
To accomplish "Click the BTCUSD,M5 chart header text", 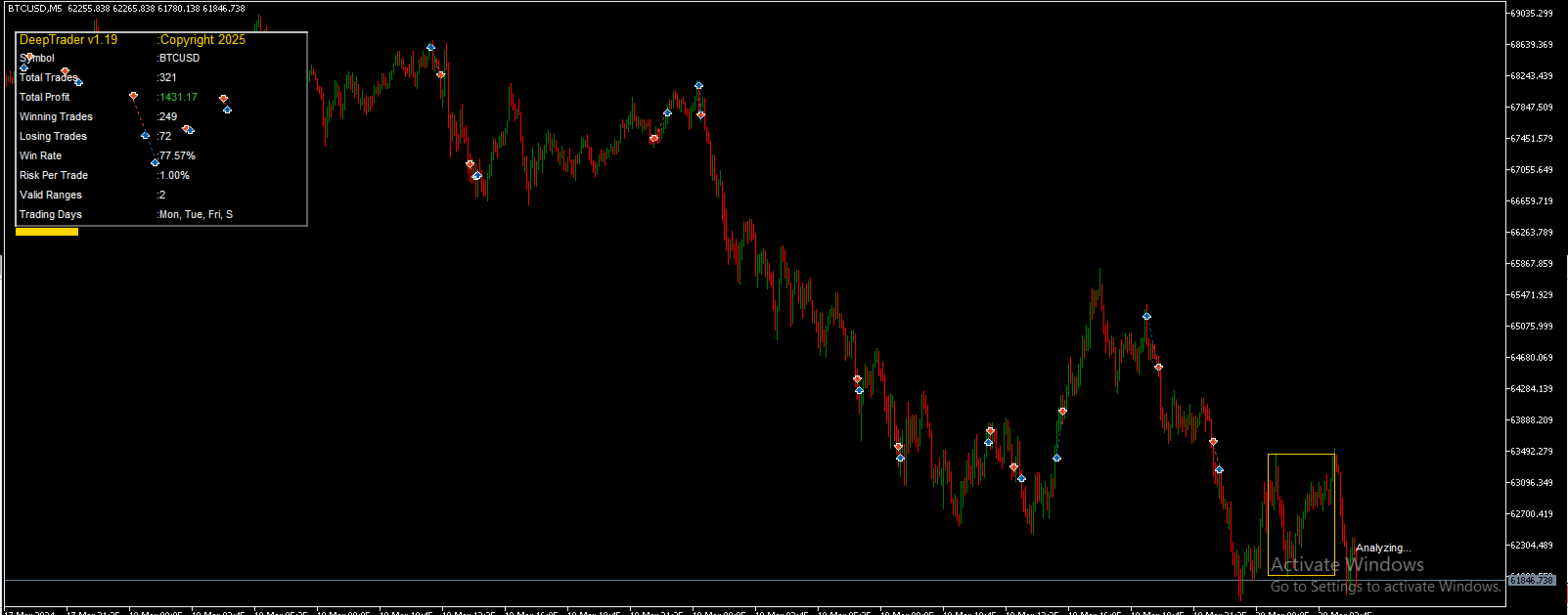I will 35,8.
